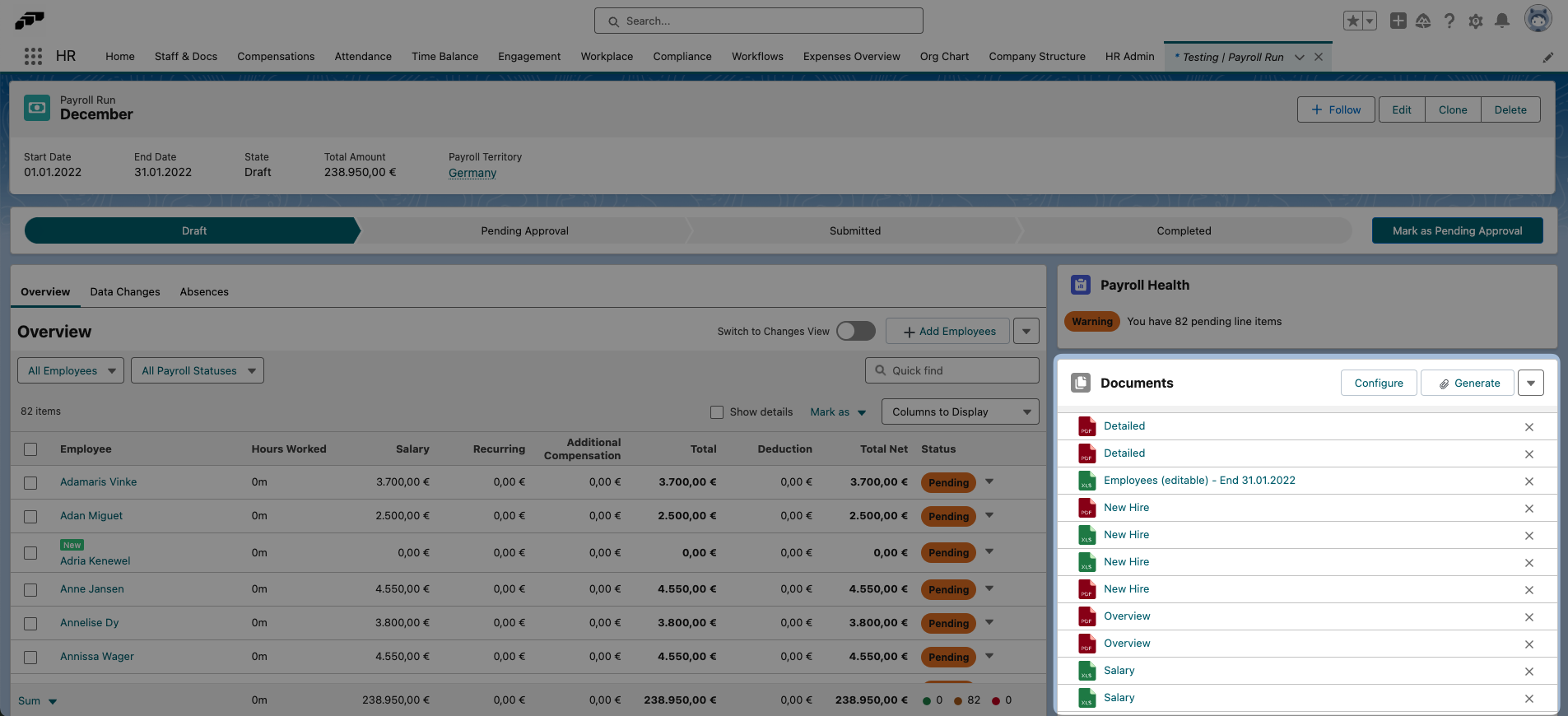The width and height of the screenshot is (1568, 716).
Task: Click the Quick find input field
Action: click(x=959, y=371)
